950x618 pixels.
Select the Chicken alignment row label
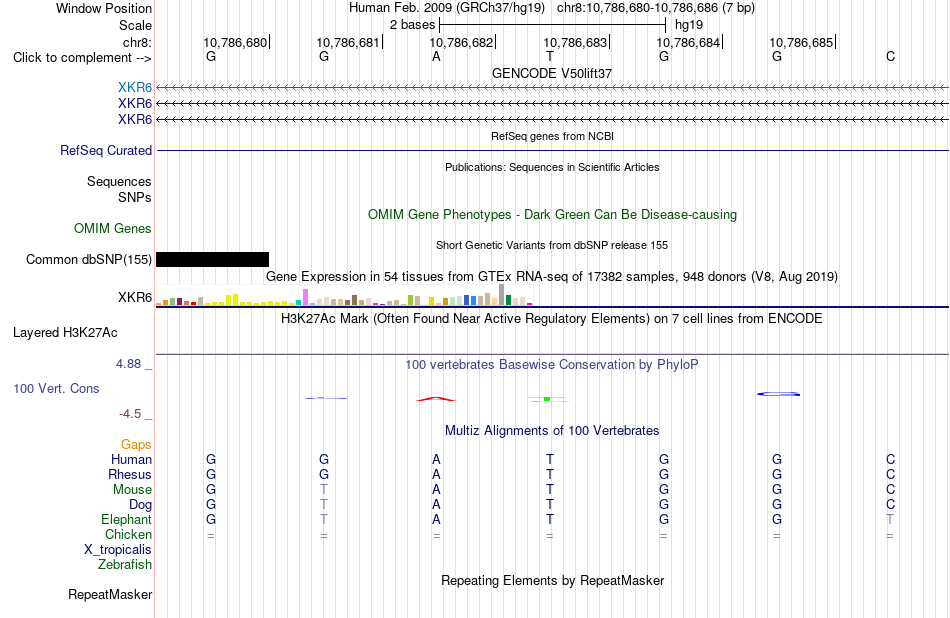tap(128, 534)
